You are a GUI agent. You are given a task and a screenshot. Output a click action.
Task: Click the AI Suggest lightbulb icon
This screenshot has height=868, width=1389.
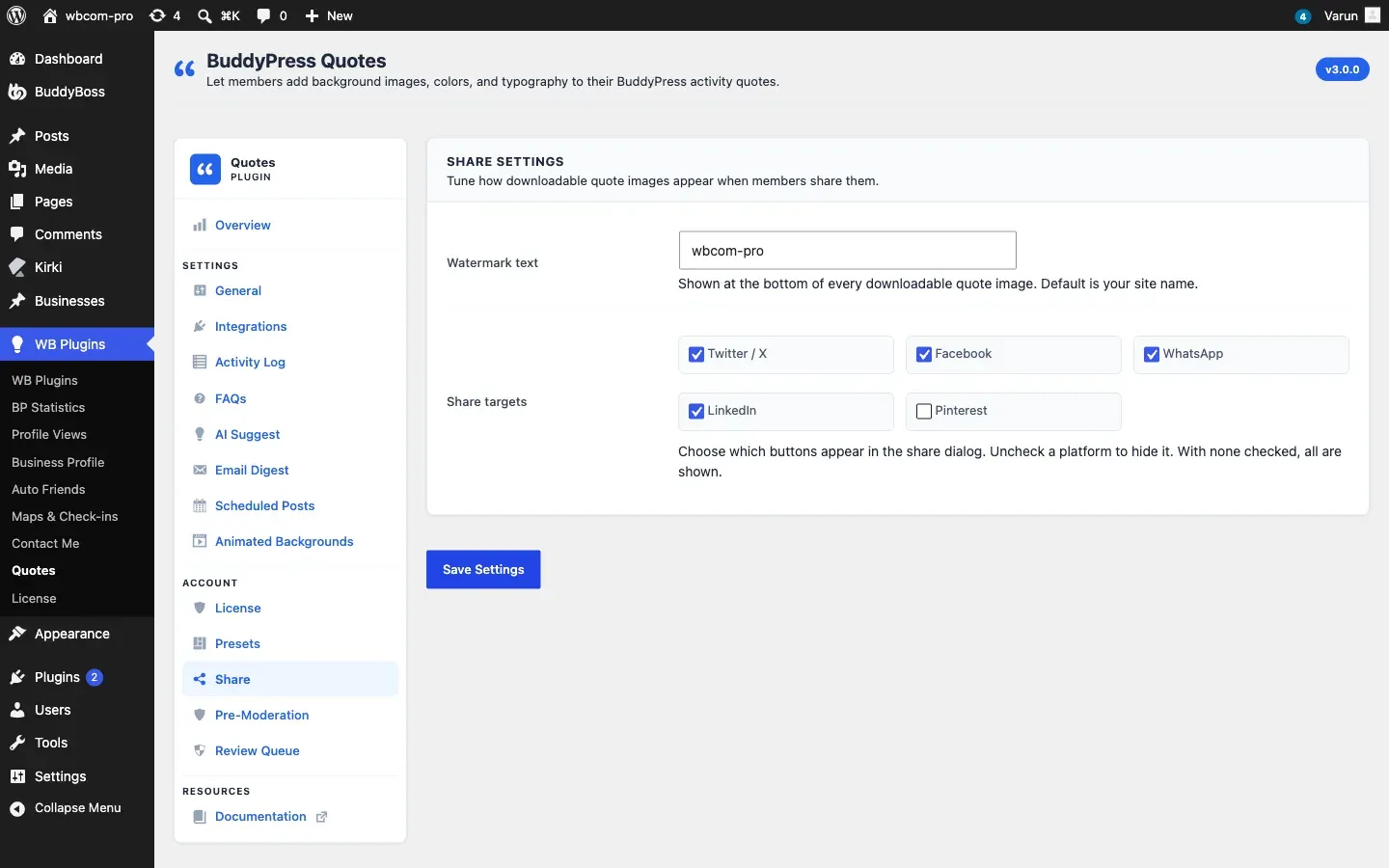click(200, 434)
